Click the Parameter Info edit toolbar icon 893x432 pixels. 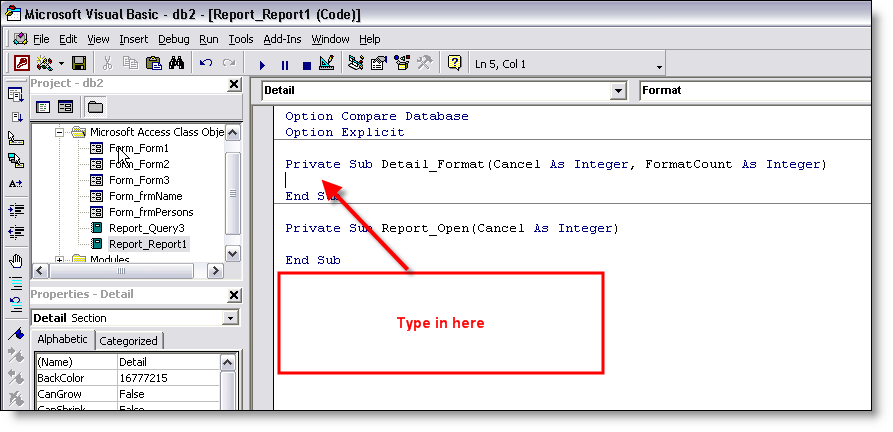(16, 161)
